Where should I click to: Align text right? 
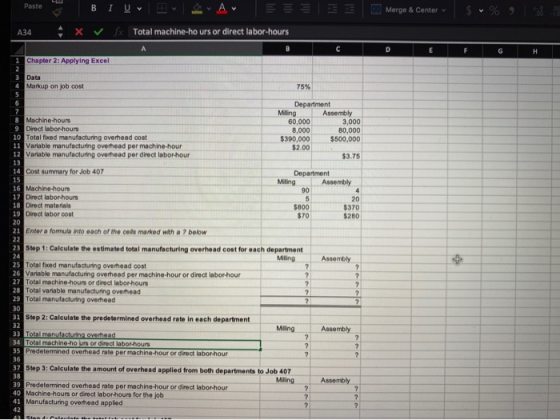click(x=305, y=9)
